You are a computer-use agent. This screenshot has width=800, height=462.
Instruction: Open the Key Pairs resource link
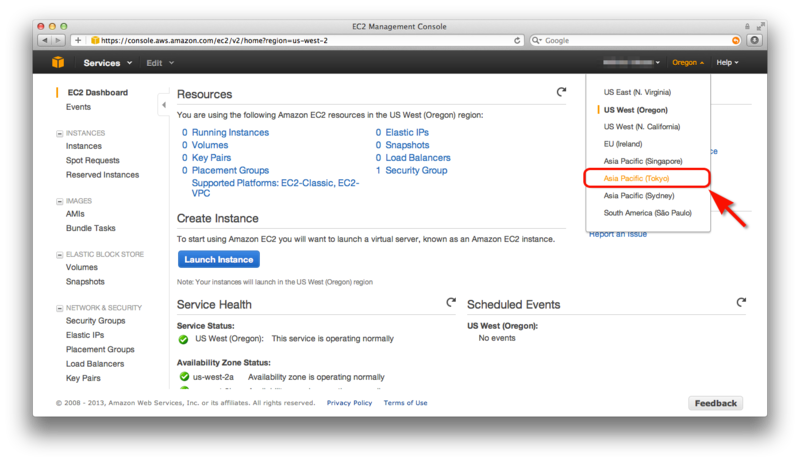click(211, 158)
